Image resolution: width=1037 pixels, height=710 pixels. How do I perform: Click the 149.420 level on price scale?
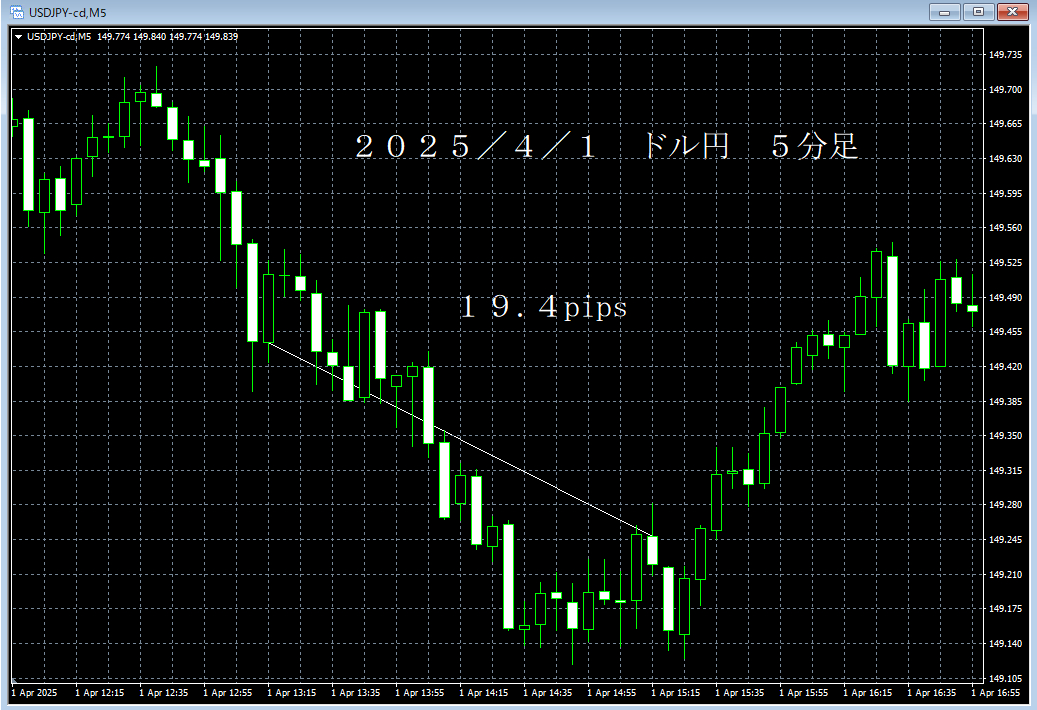pos(1007,366)
